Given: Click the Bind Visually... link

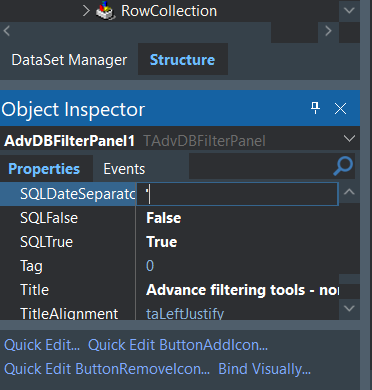Looking at the screenshot, I should 265,369.
